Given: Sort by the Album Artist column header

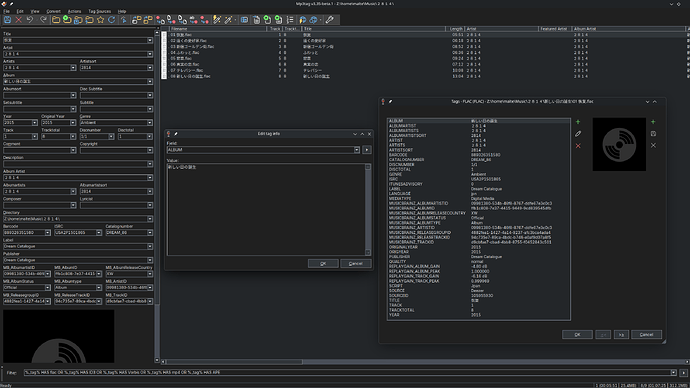Looking at the screenshot, I should click(x=629, y=29).
